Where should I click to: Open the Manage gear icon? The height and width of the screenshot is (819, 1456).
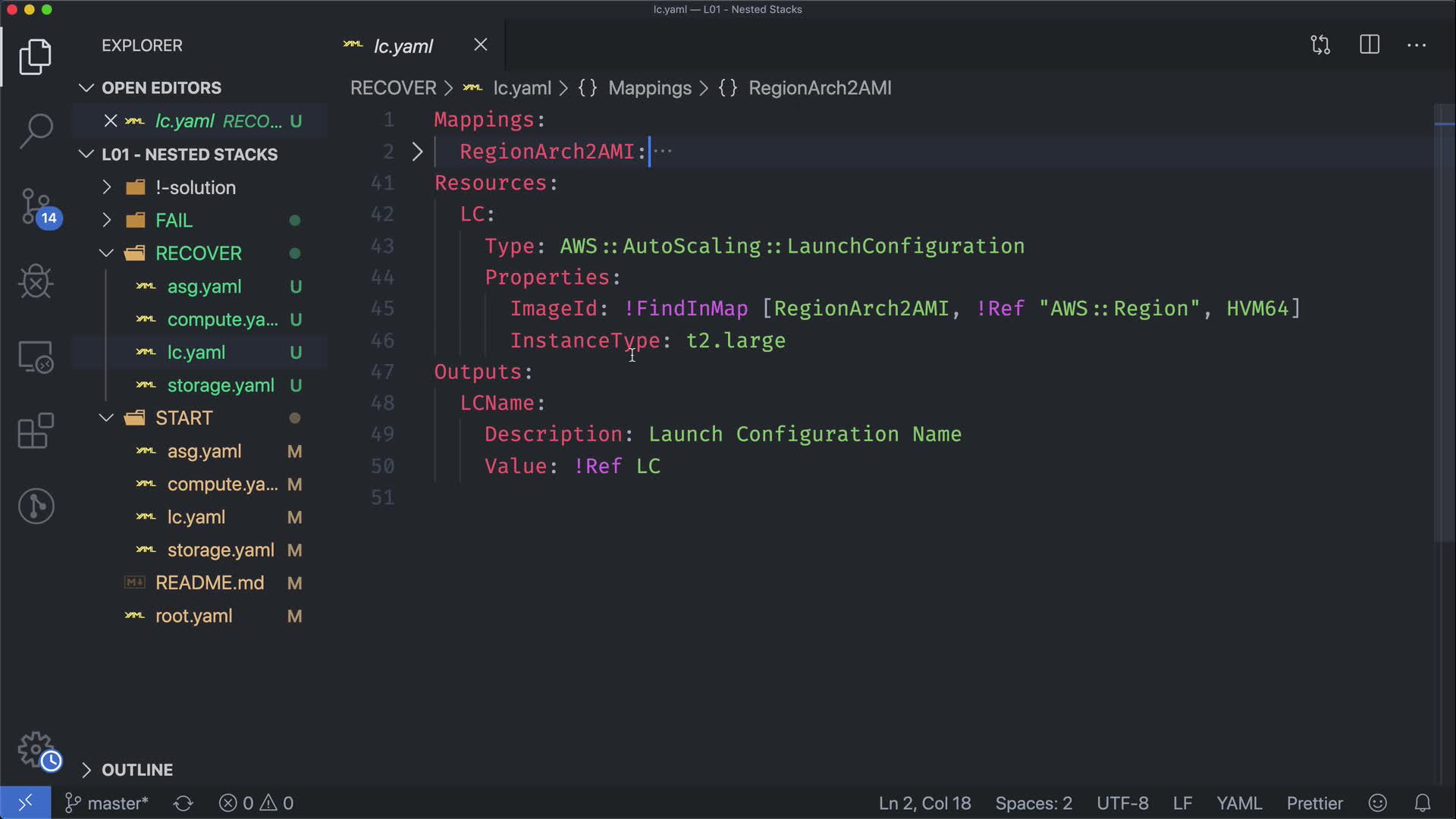tap(36, 749)
